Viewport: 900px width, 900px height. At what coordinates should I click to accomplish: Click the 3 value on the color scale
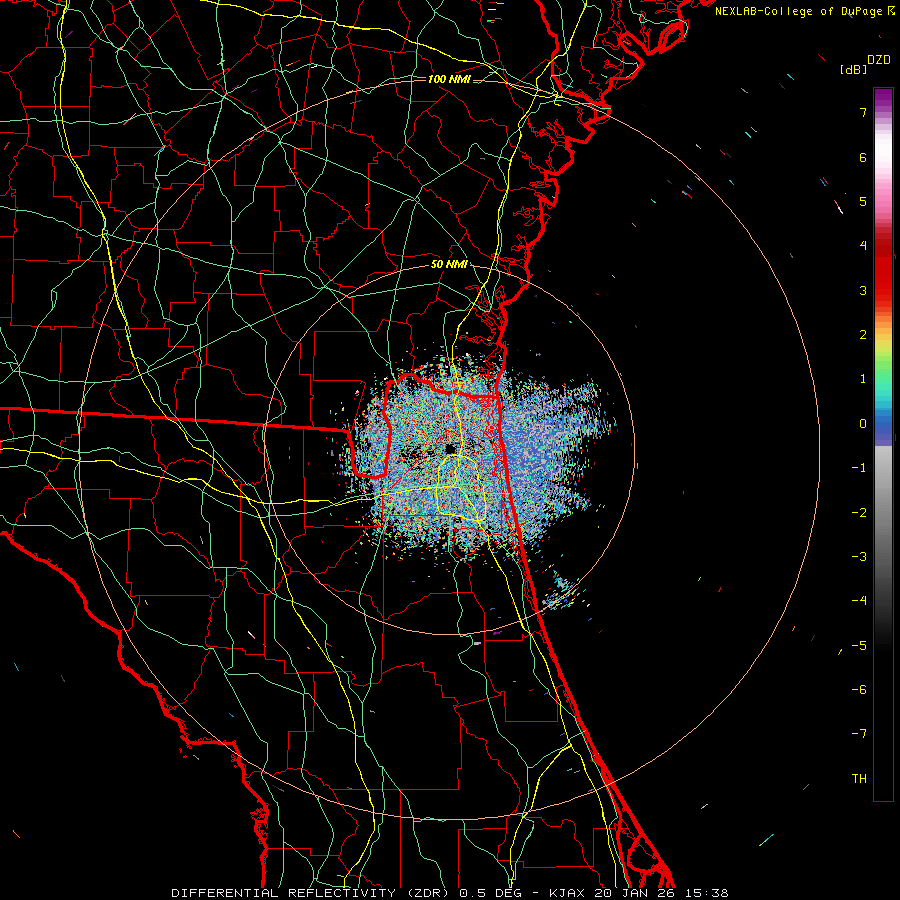[863, 290]
